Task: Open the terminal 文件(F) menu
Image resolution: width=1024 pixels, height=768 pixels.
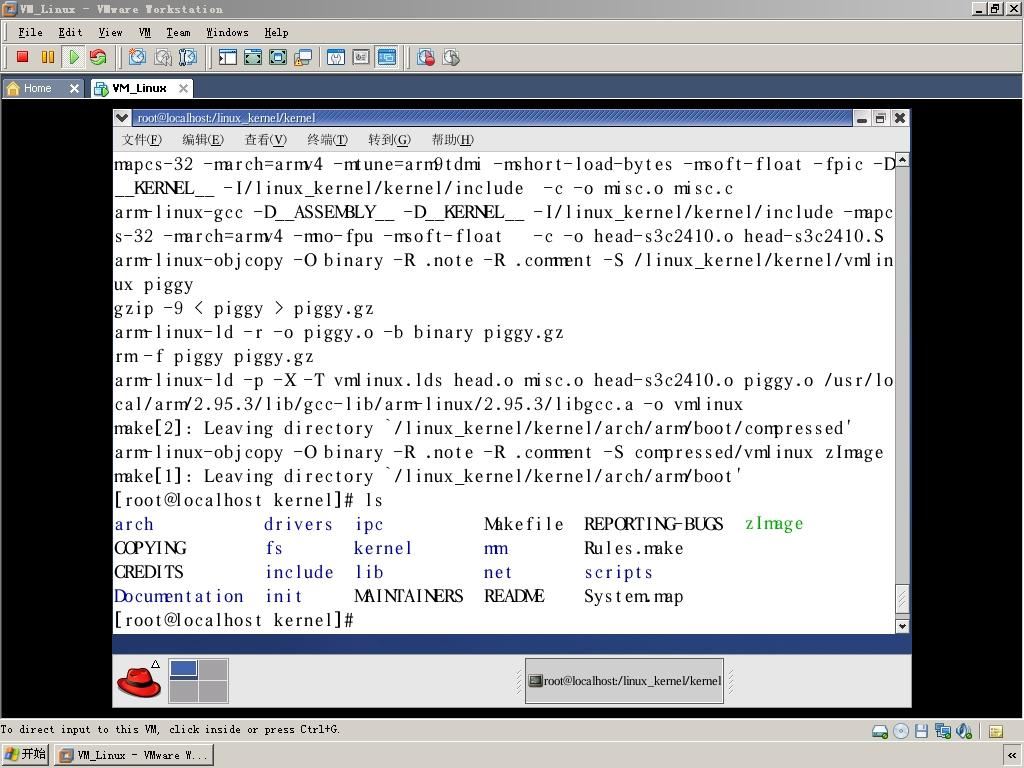Action: (142, 140)
